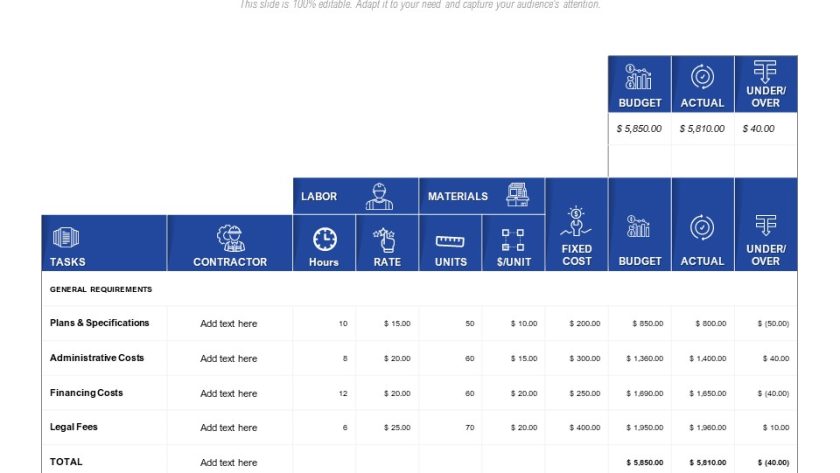Click 'Add text here' in Financing Costs row
840x473 pixels.
point(229,393)
